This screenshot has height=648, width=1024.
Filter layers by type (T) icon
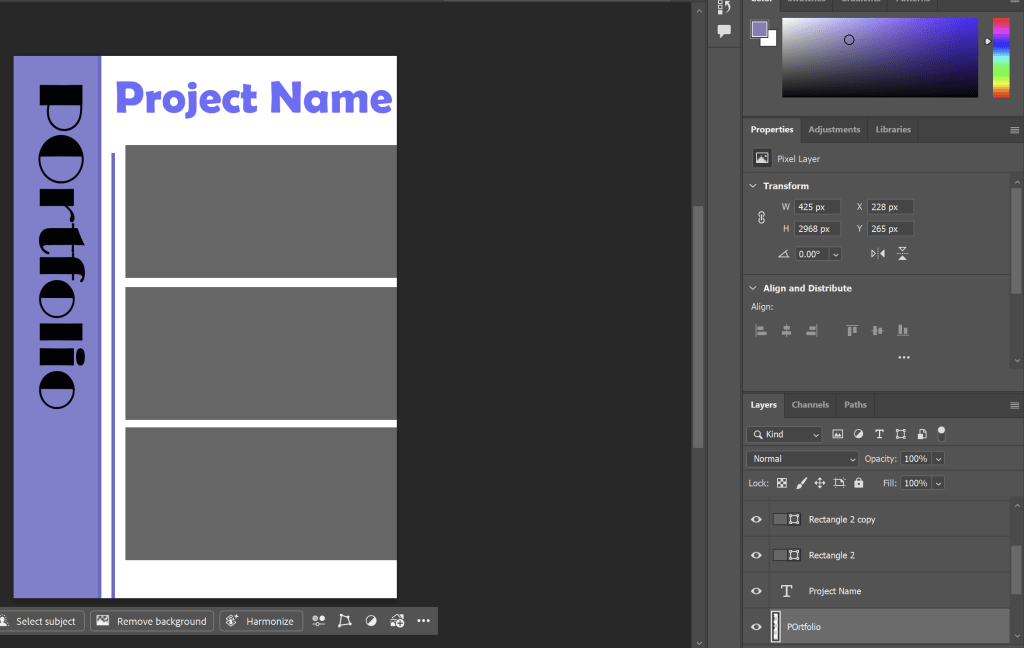(x=879, y=434)
